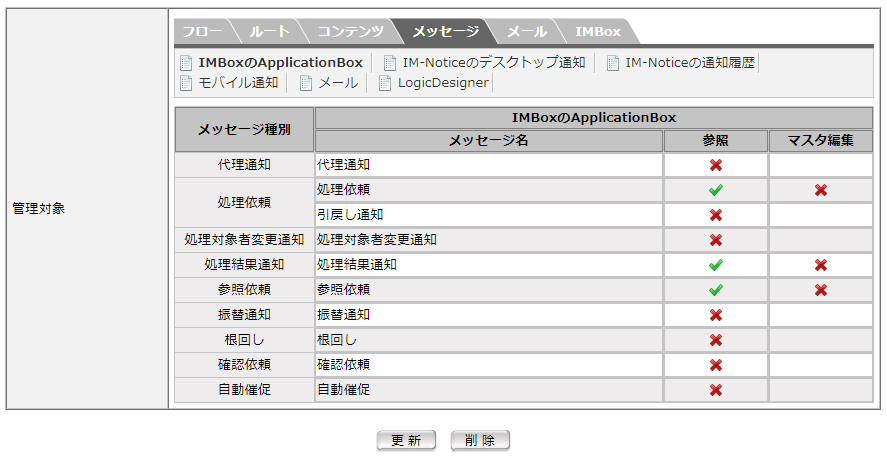Click the 確認依頼 message name cell

pos(489,365)
